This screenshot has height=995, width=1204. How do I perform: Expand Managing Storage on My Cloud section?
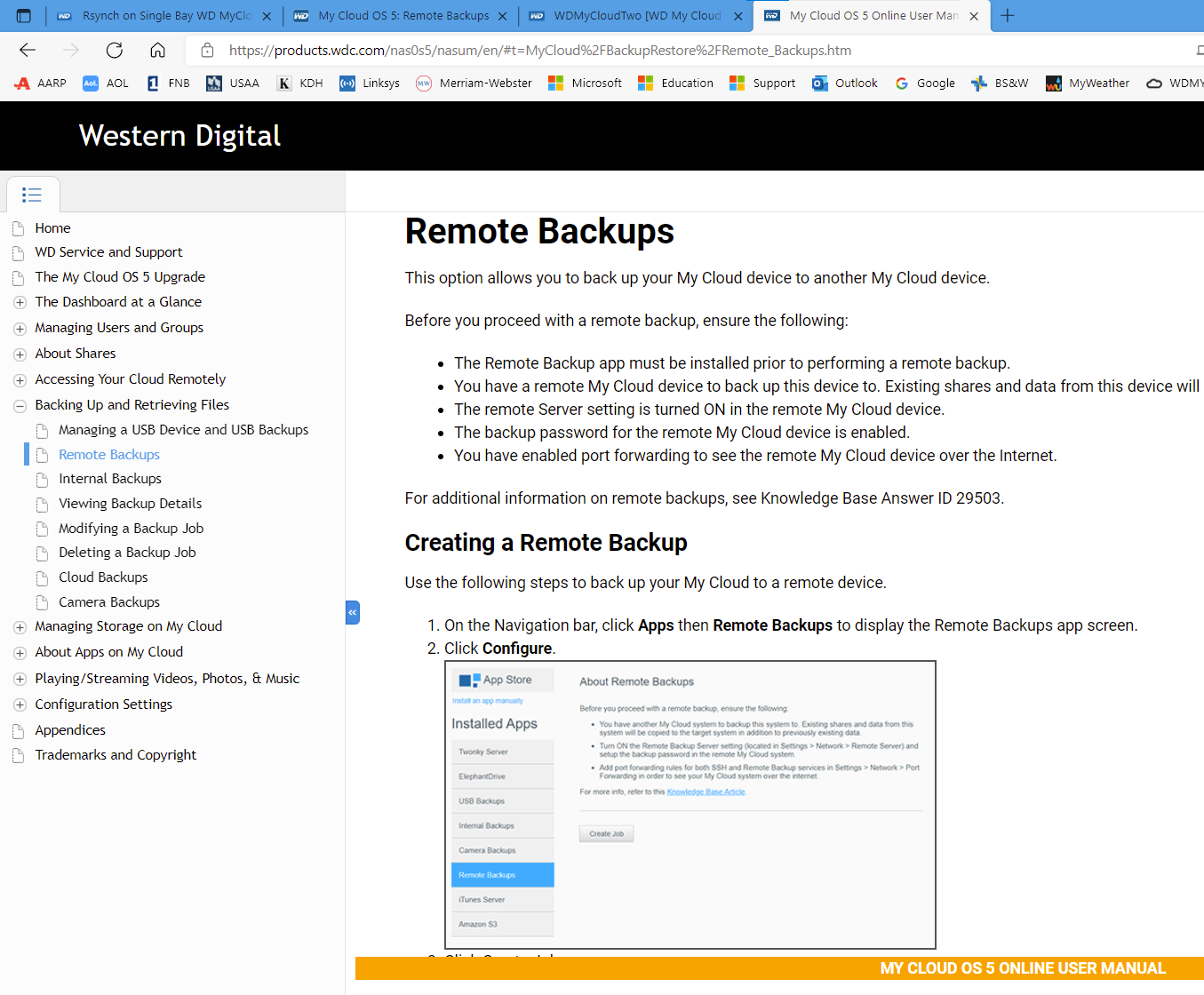(20, 627)
